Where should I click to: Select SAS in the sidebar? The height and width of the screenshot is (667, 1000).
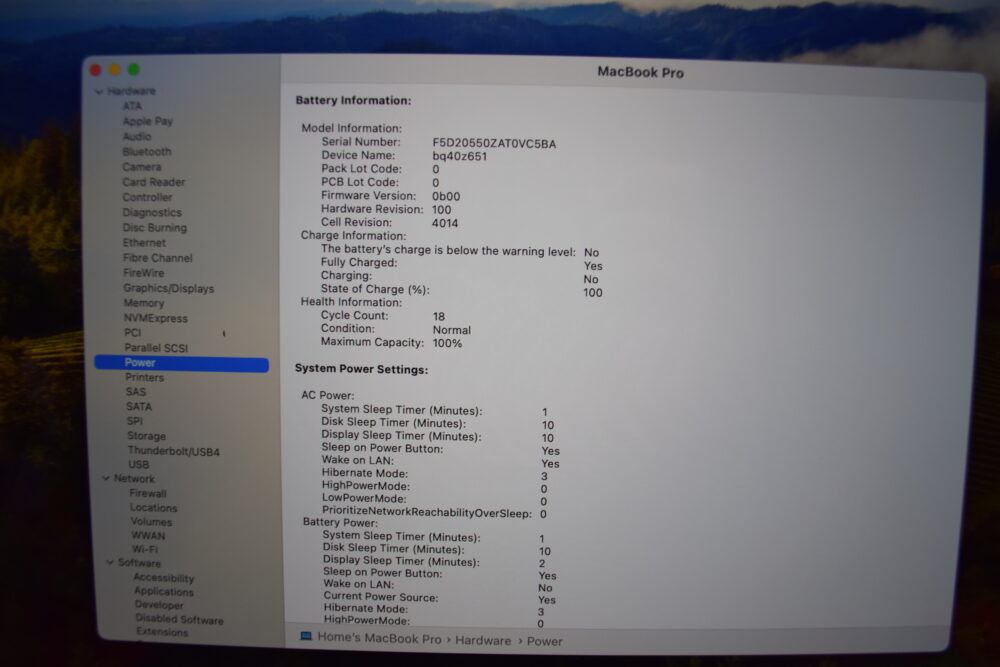tap(136, 392)
